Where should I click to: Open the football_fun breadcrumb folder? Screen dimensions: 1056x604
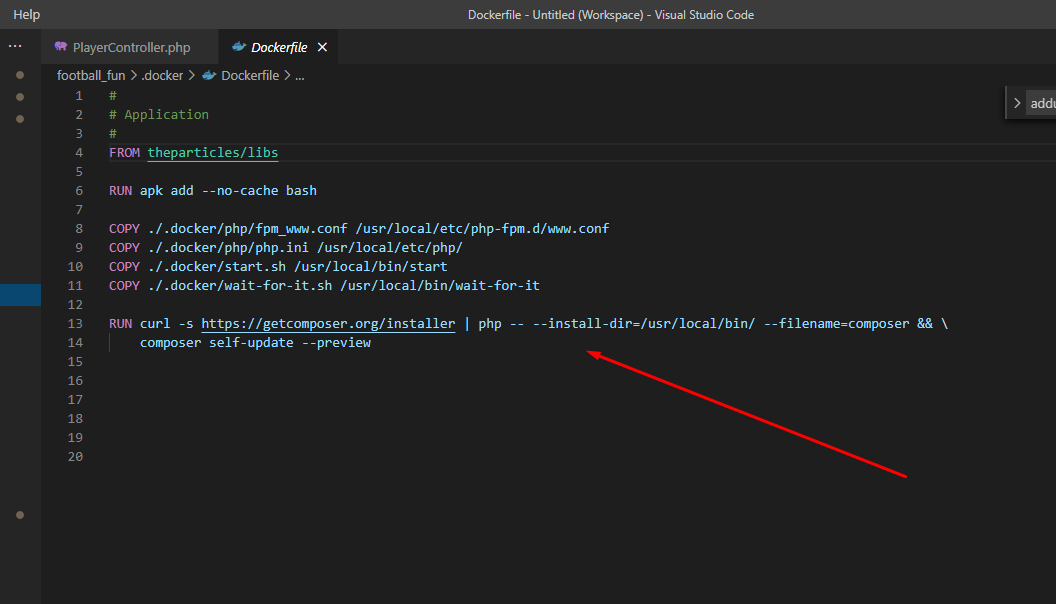pyautogui.click(x=91, y=75)
